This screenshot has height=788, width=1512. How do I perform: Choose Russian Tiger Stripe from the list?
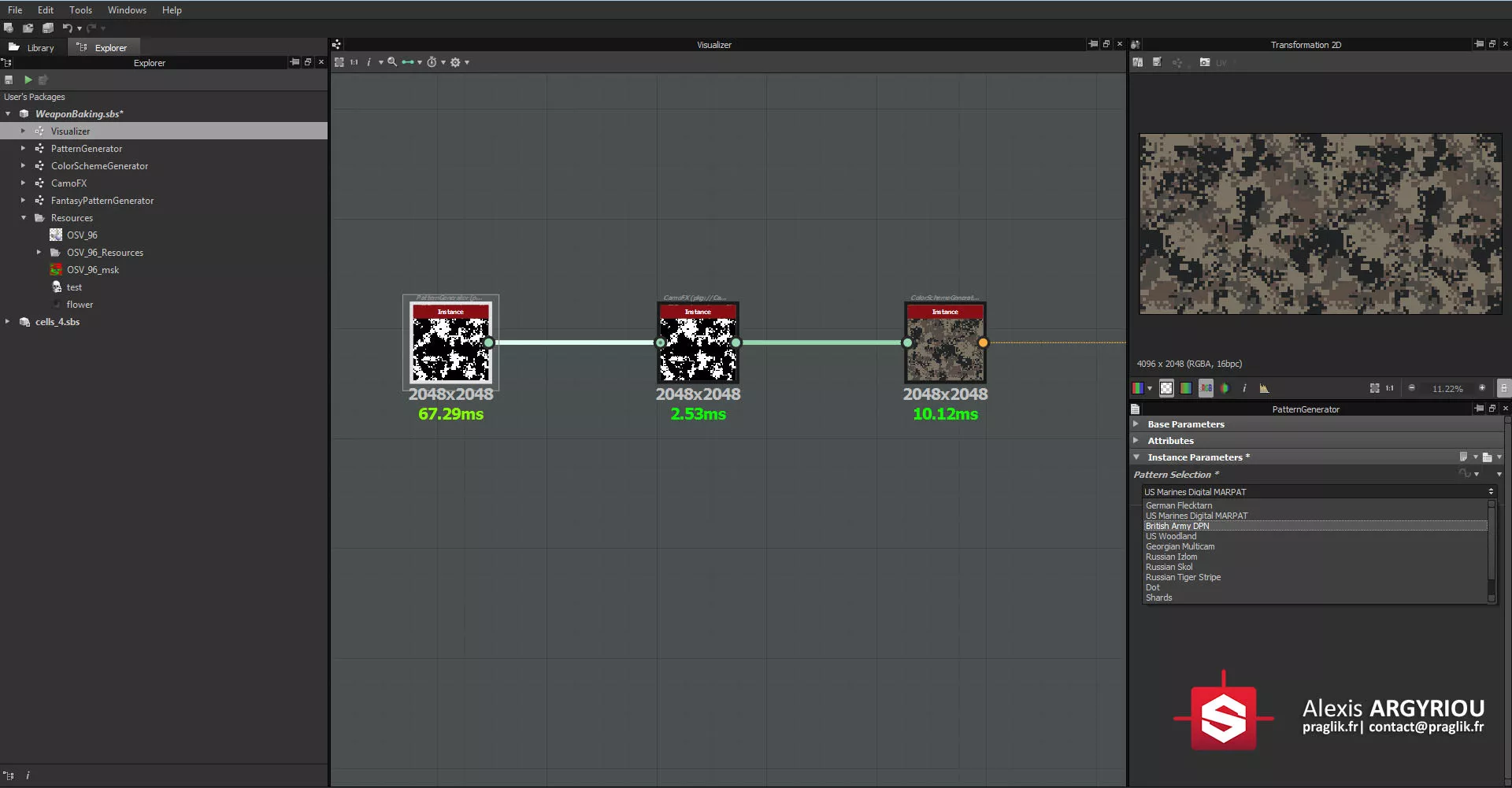tap(1183, 577)
